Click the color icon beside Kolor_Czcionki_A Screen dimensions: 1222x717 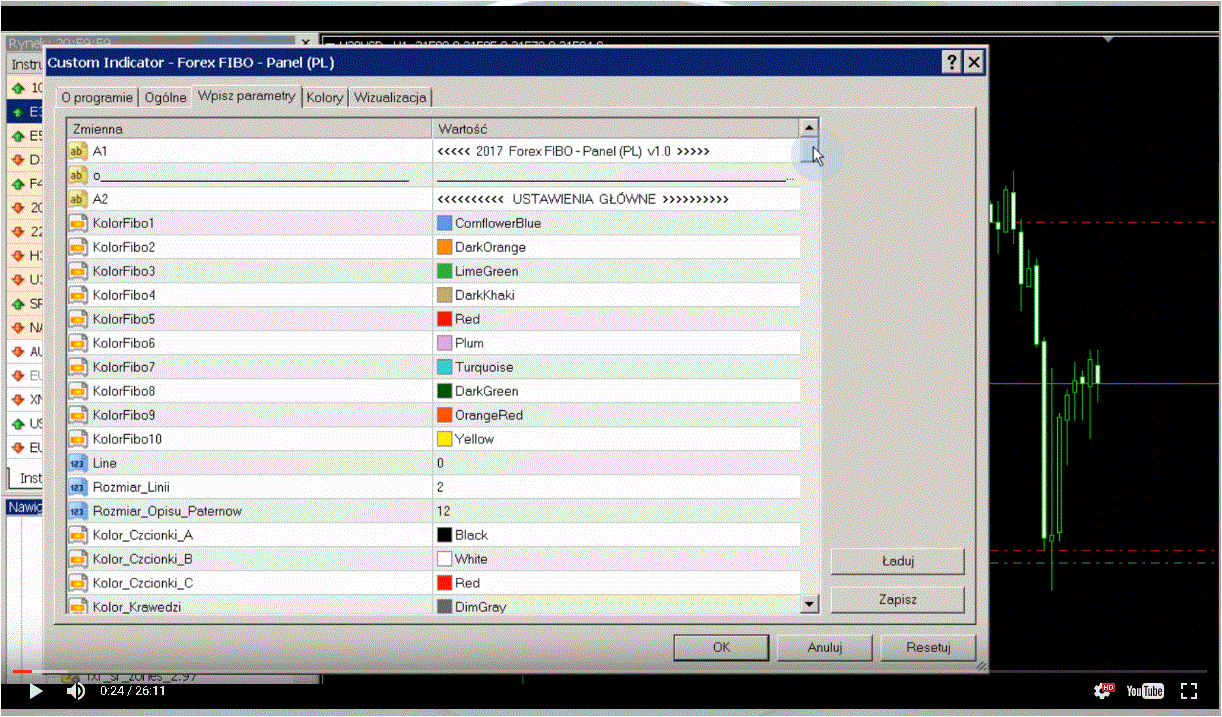coord(78,535)
